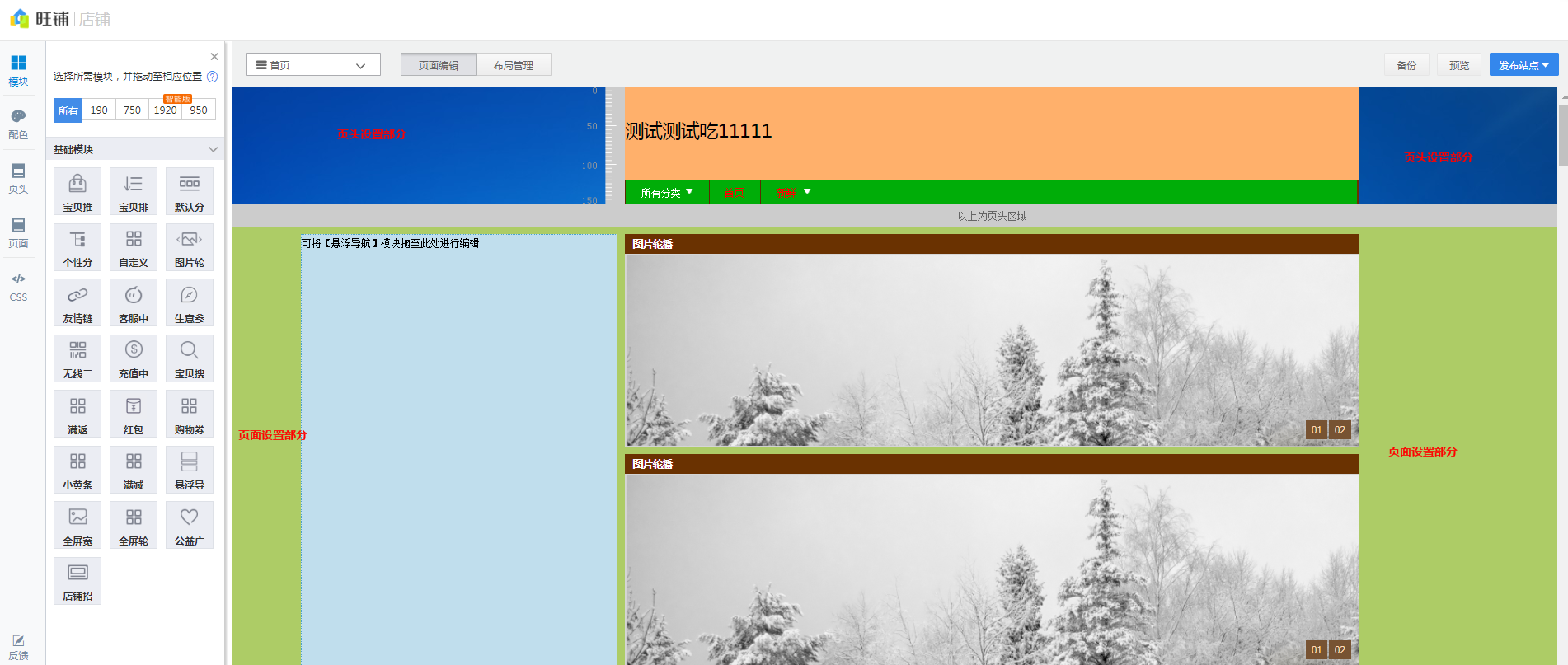Click the right 页面设置部分 label

point(1422,452)
